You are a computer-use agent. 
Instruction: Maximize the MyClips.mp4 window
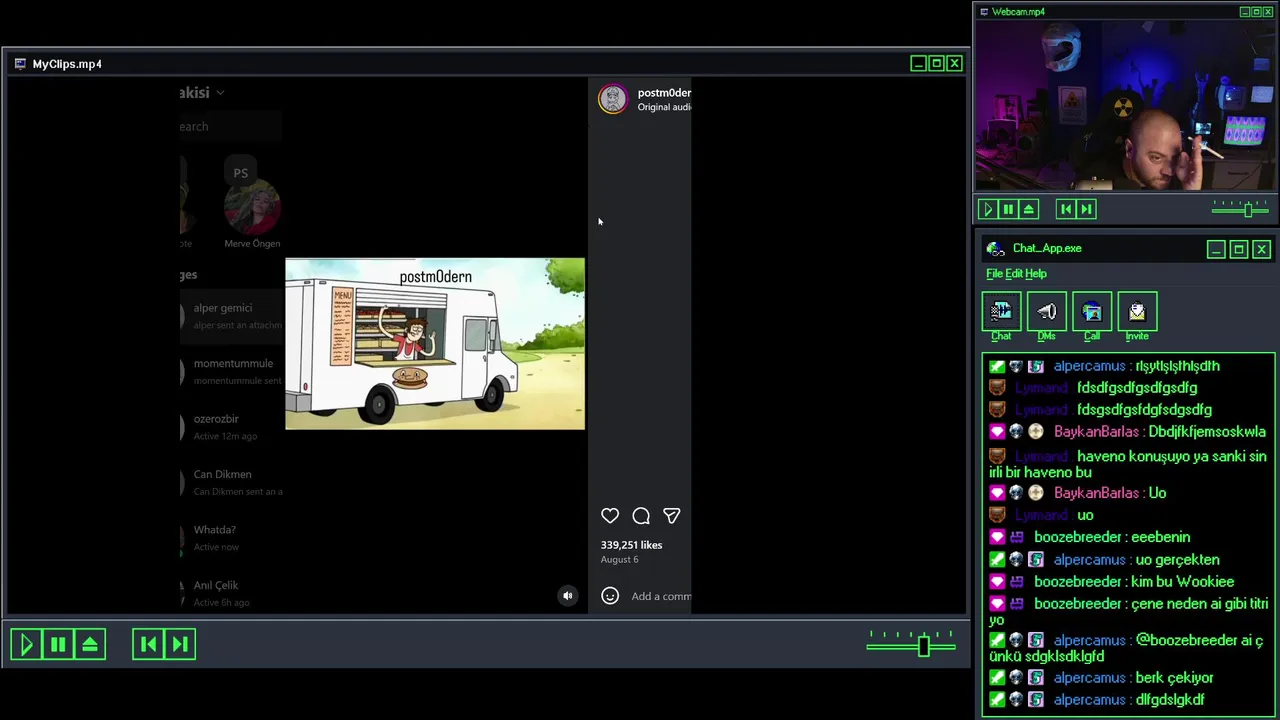click(937, 64)
